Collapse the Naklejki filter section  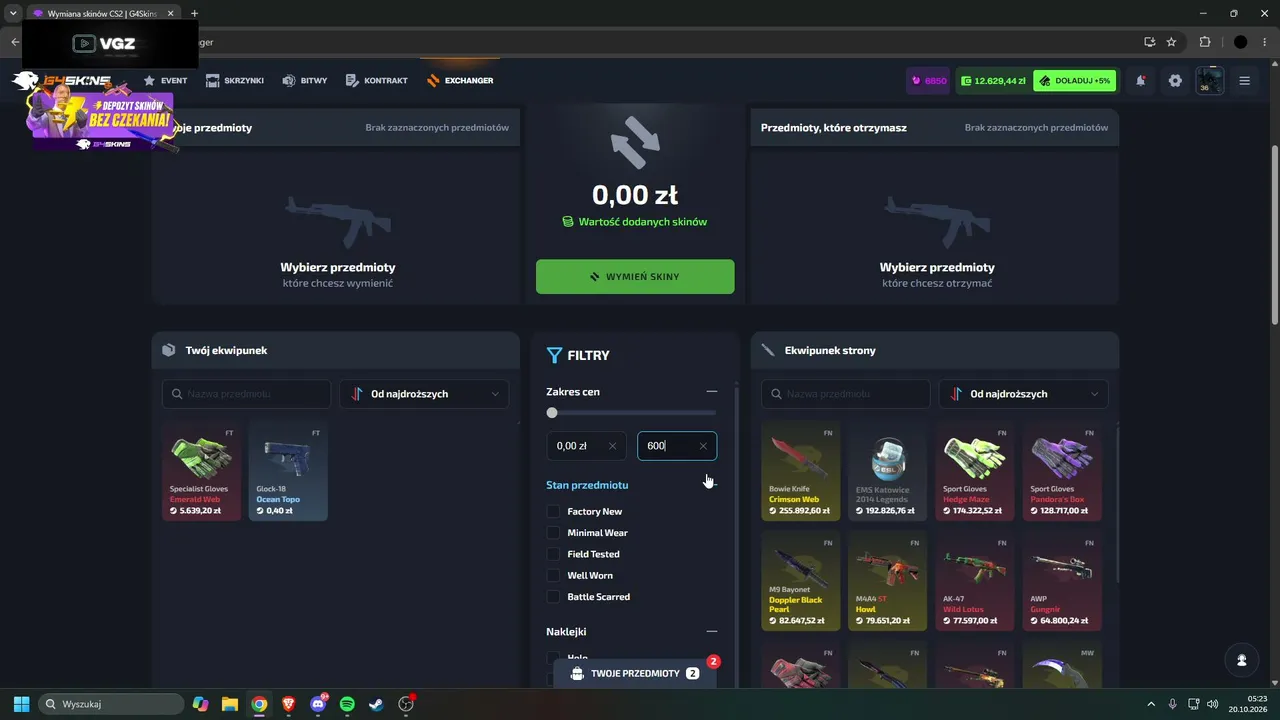(711, 632)
